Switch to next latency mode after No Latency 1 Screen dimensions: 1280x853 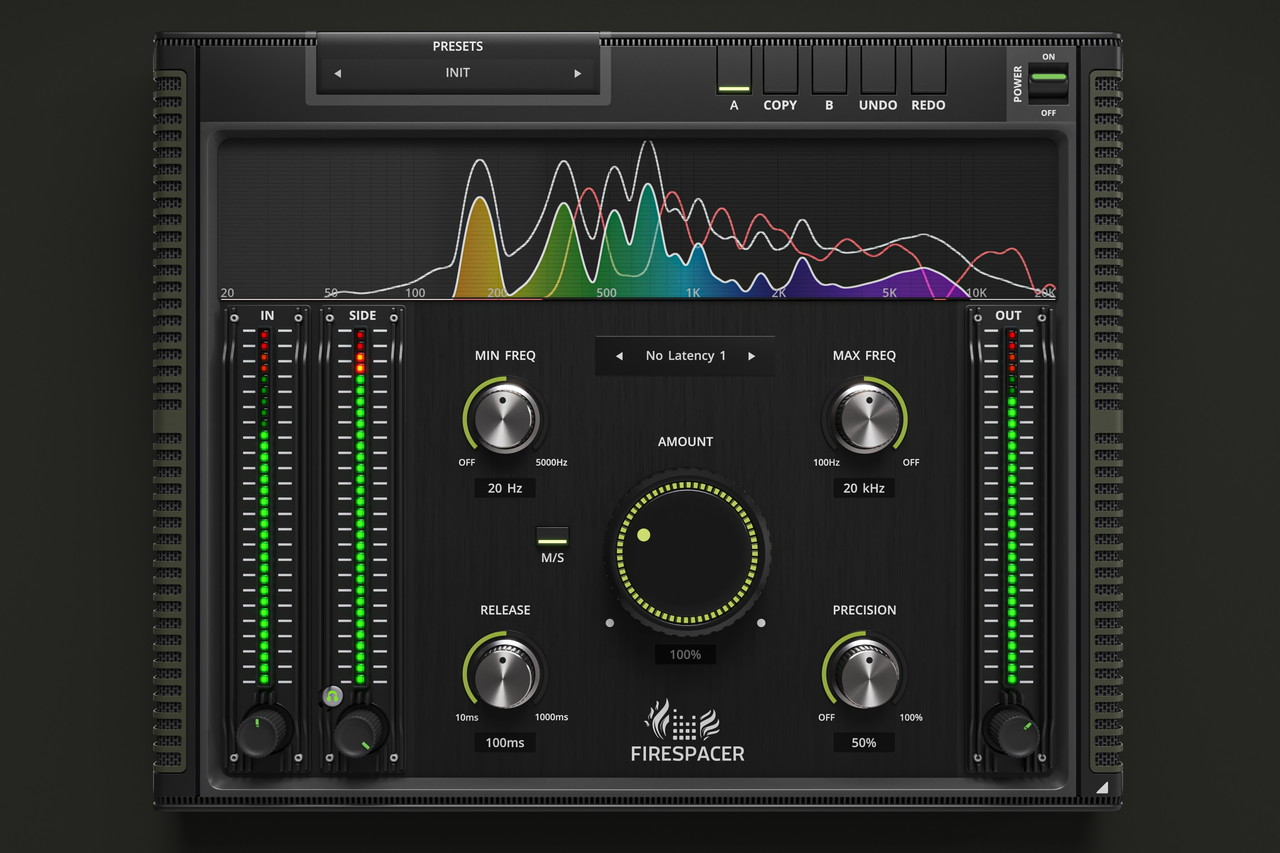click(x=752, y=356)
